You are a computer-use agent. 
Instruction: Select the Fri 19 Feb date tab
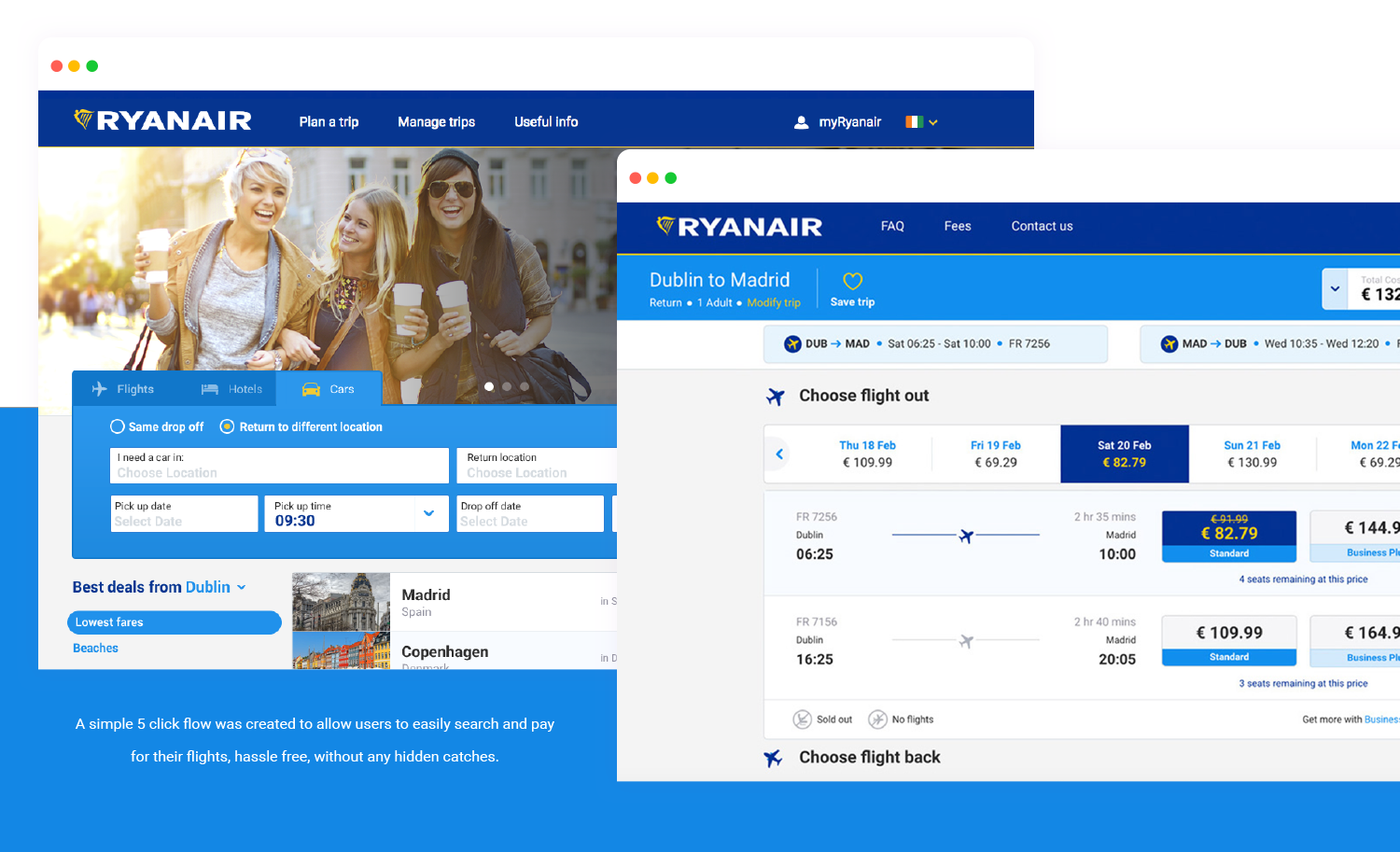pyautogui.click(x=996, y=454)
